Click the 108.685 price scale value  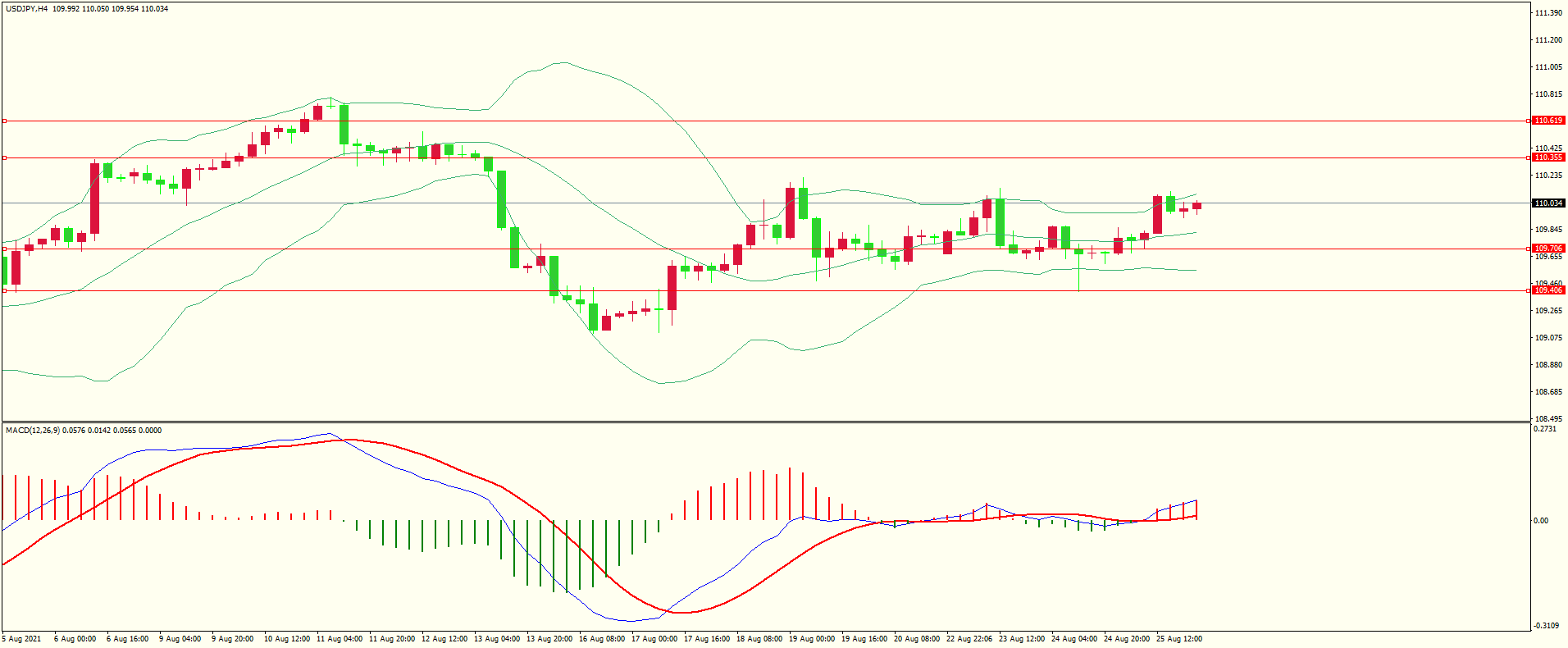tap(1548, 392)
